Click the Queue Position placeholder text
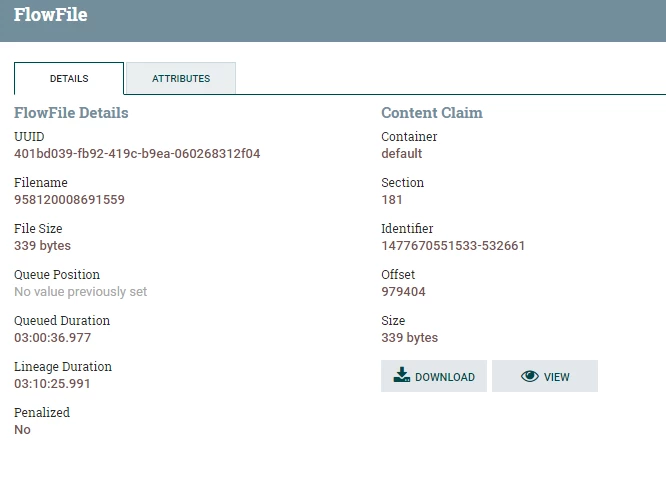 (80, 291)
